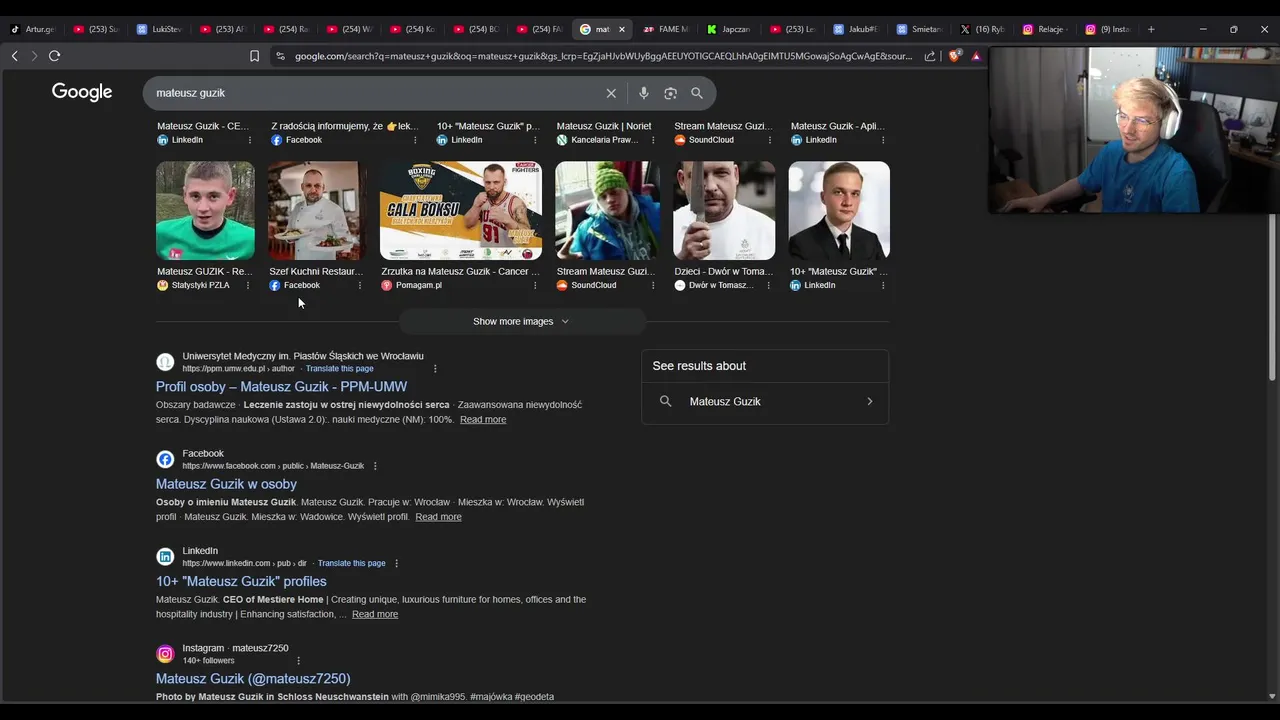Click the bookmark icon by the address bar
The image size is (1280, 720).
pos(254,56)
